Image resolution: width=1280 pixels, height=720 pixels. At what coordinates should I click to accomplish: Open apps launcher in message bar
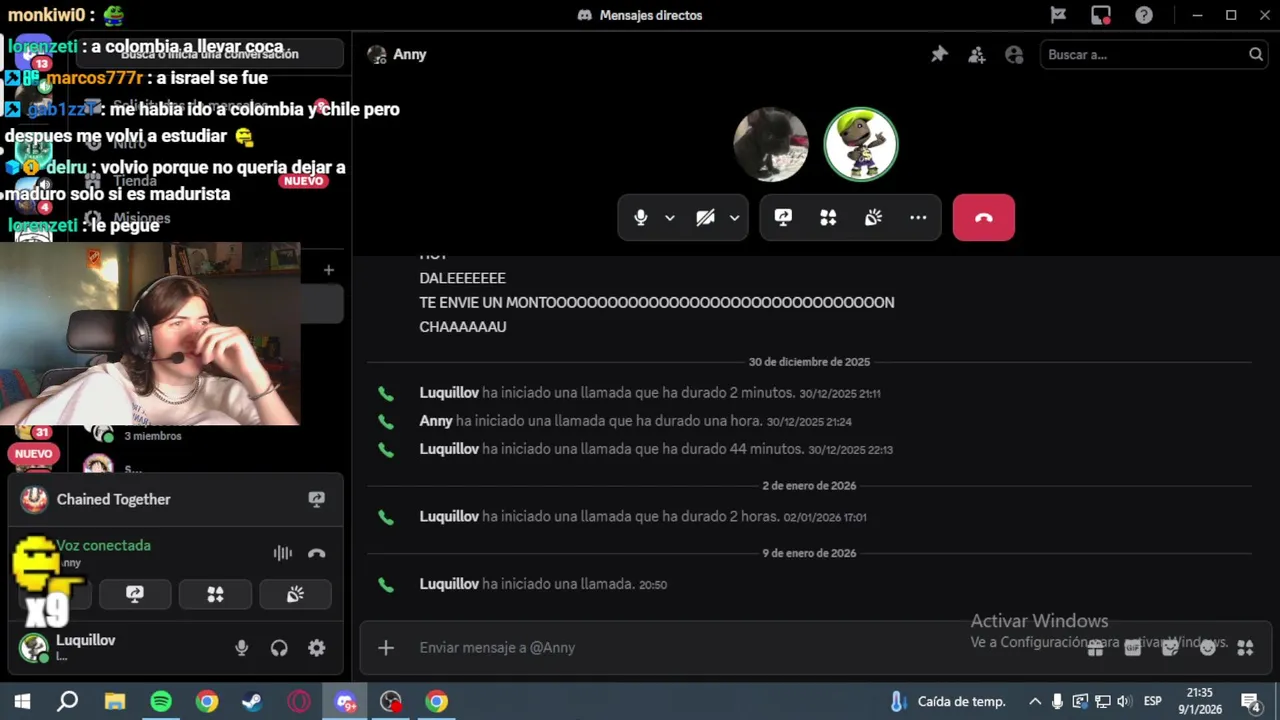(1245, 648)
